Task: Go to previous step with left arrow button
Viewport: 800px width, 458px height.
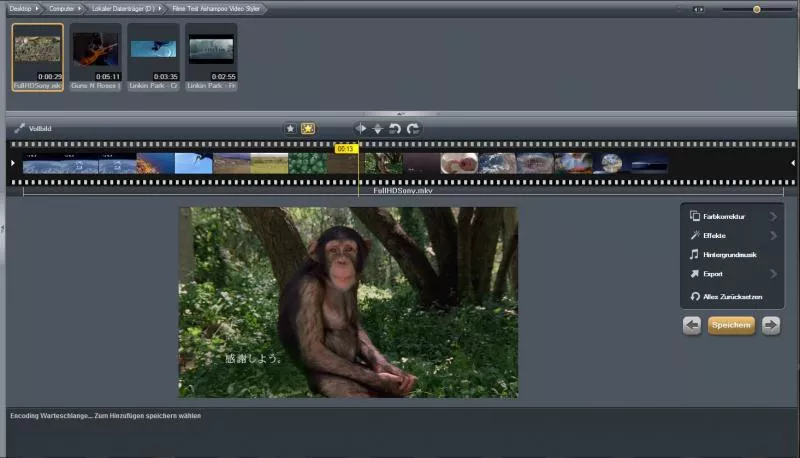Action: [692, 325]
